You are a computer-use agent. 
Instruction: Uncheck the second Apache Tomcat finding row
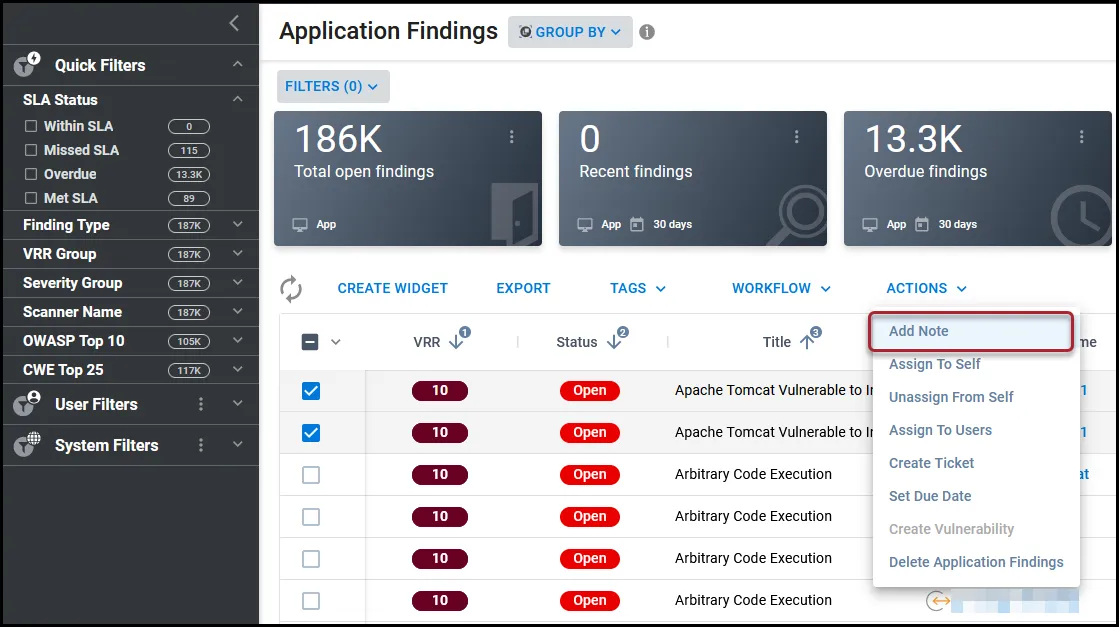[310, 433]
